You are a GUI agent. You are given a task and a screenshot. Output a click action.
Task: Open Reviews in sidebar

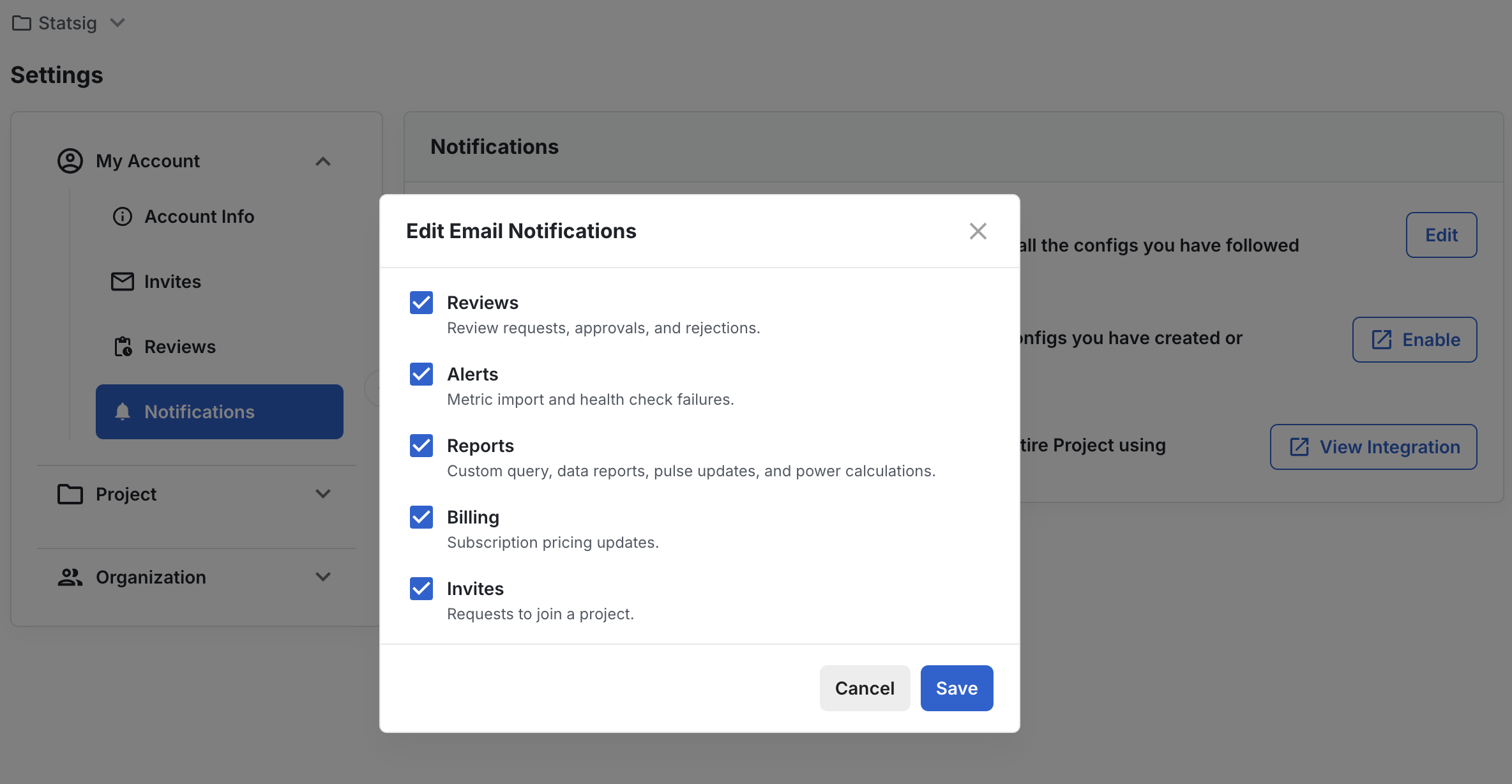[x=180, y=347]
